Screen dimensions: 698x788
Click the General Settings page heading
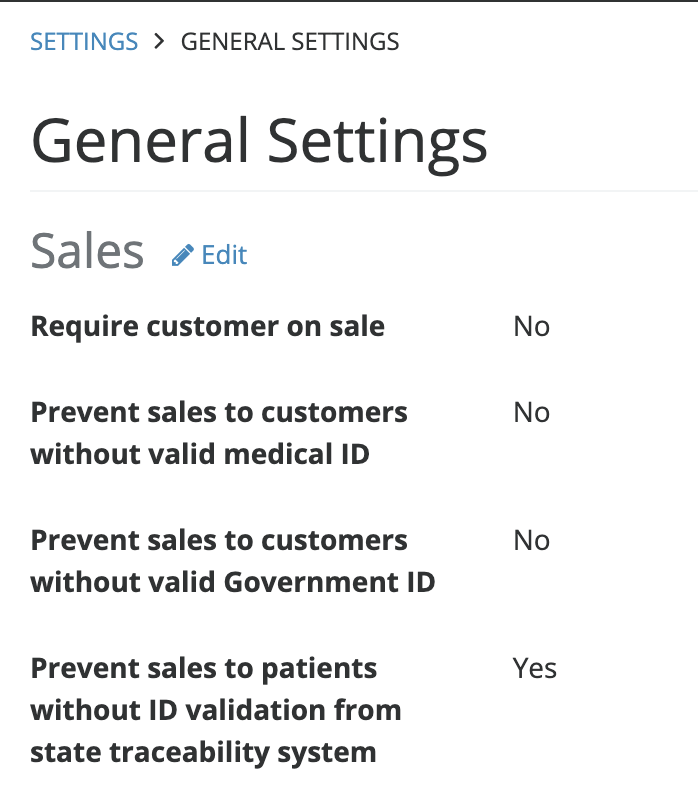click(259, 140)
